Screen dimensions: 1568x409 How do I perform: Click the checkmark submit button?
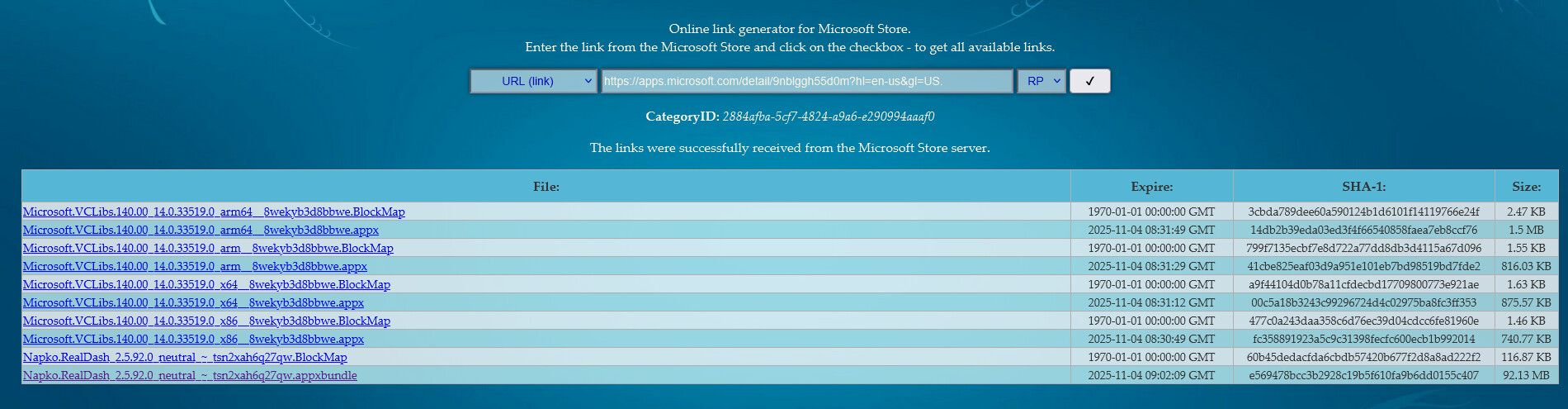click(1089, 81)
